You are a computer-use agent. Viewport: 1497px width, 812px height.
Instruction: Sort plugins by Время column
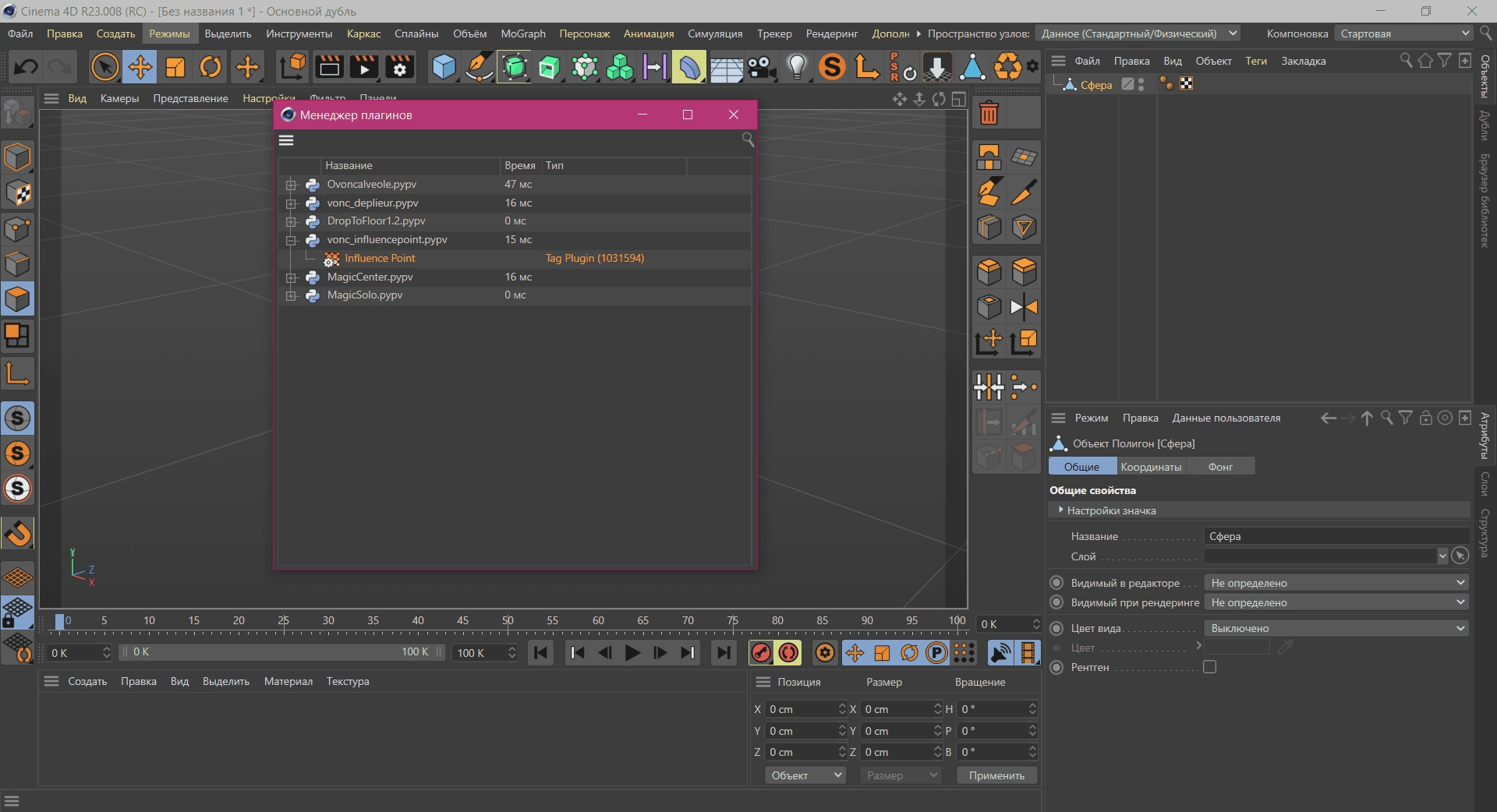tap(520, 165)
